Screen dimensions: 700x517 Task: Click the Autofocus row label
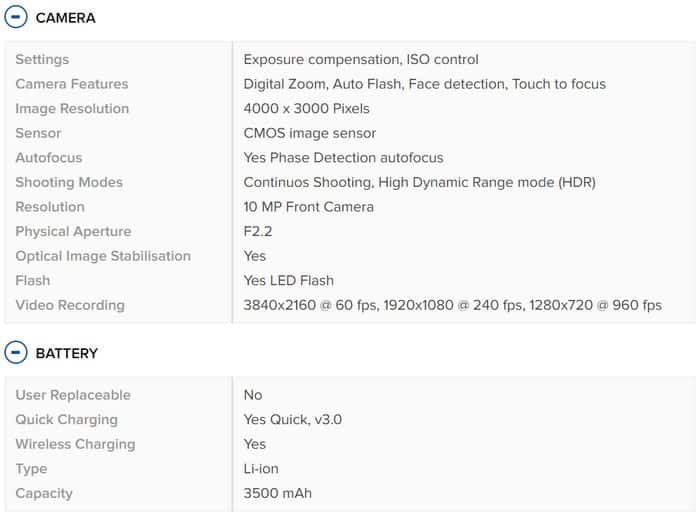click(x=49, y=158)
